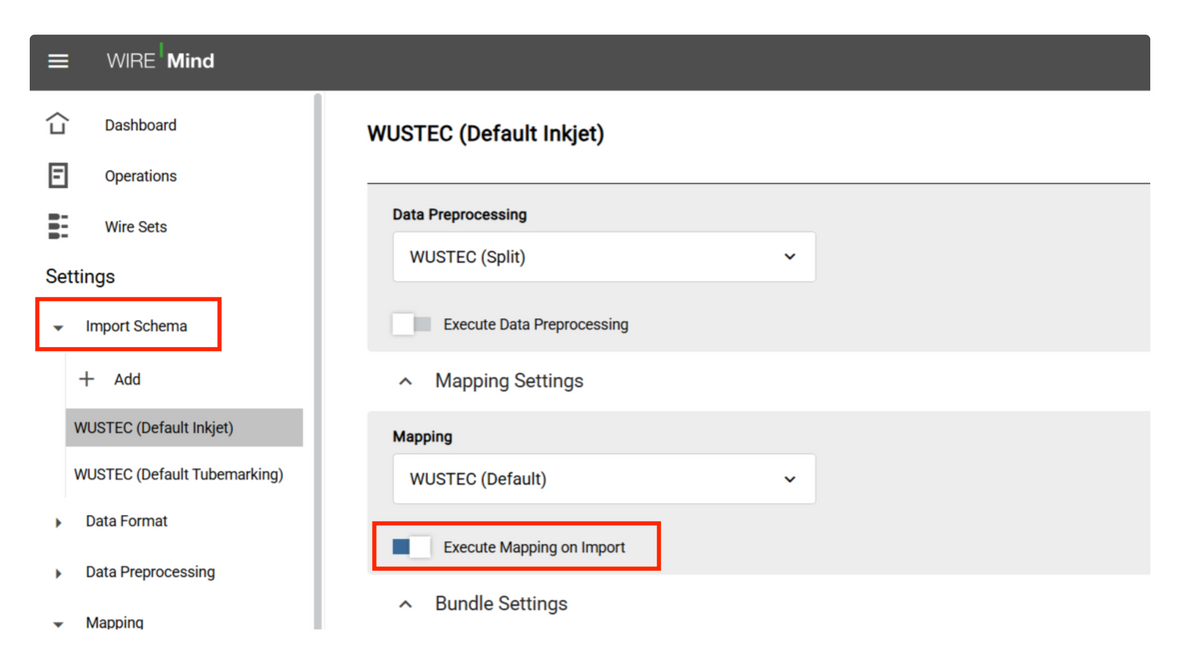Collapse the Mapping Settings section chevron

(406, 382)
